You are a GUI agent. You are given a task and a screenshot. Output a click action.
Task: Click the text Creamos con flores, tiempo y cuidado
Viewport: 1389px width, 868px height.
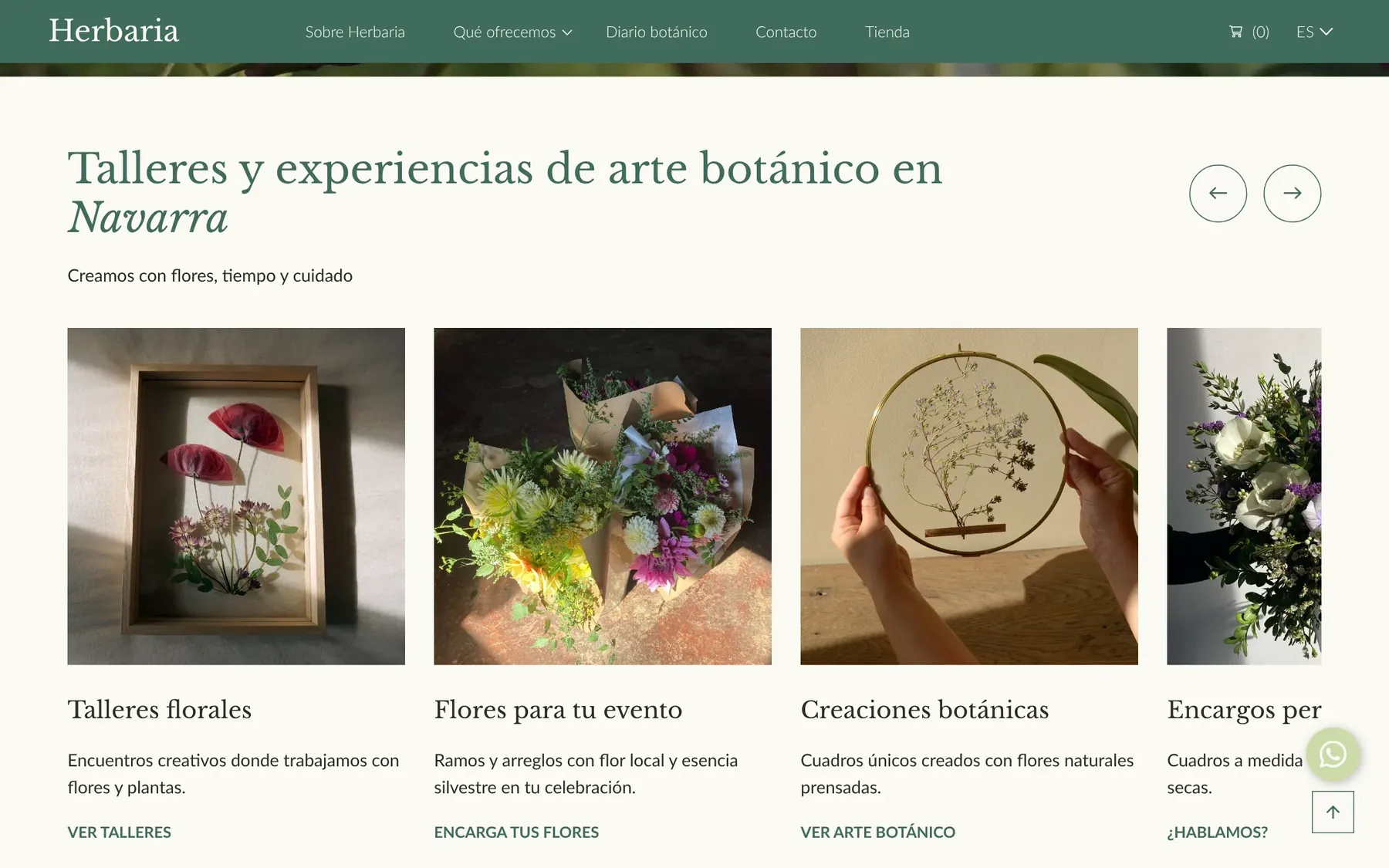(x=210, y=275)
